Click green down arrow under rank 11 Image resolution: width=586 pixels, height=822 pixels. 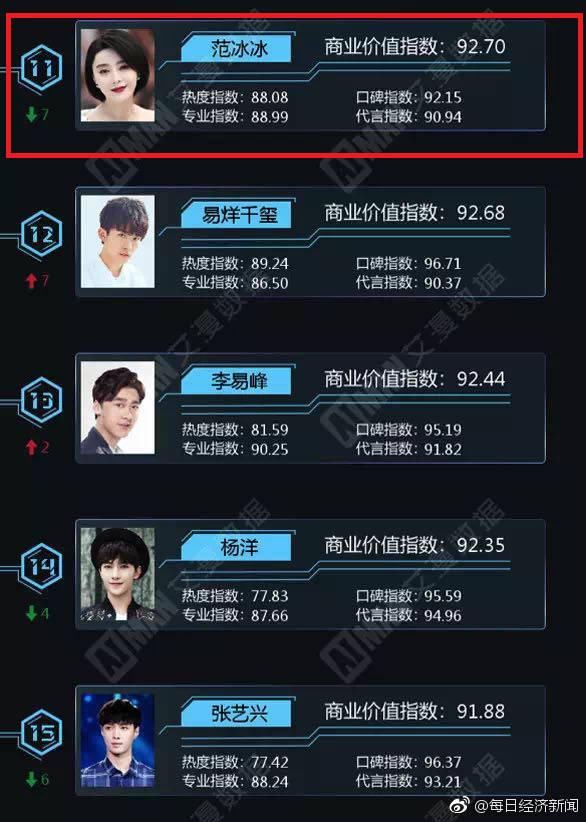[x=31, y=114]
